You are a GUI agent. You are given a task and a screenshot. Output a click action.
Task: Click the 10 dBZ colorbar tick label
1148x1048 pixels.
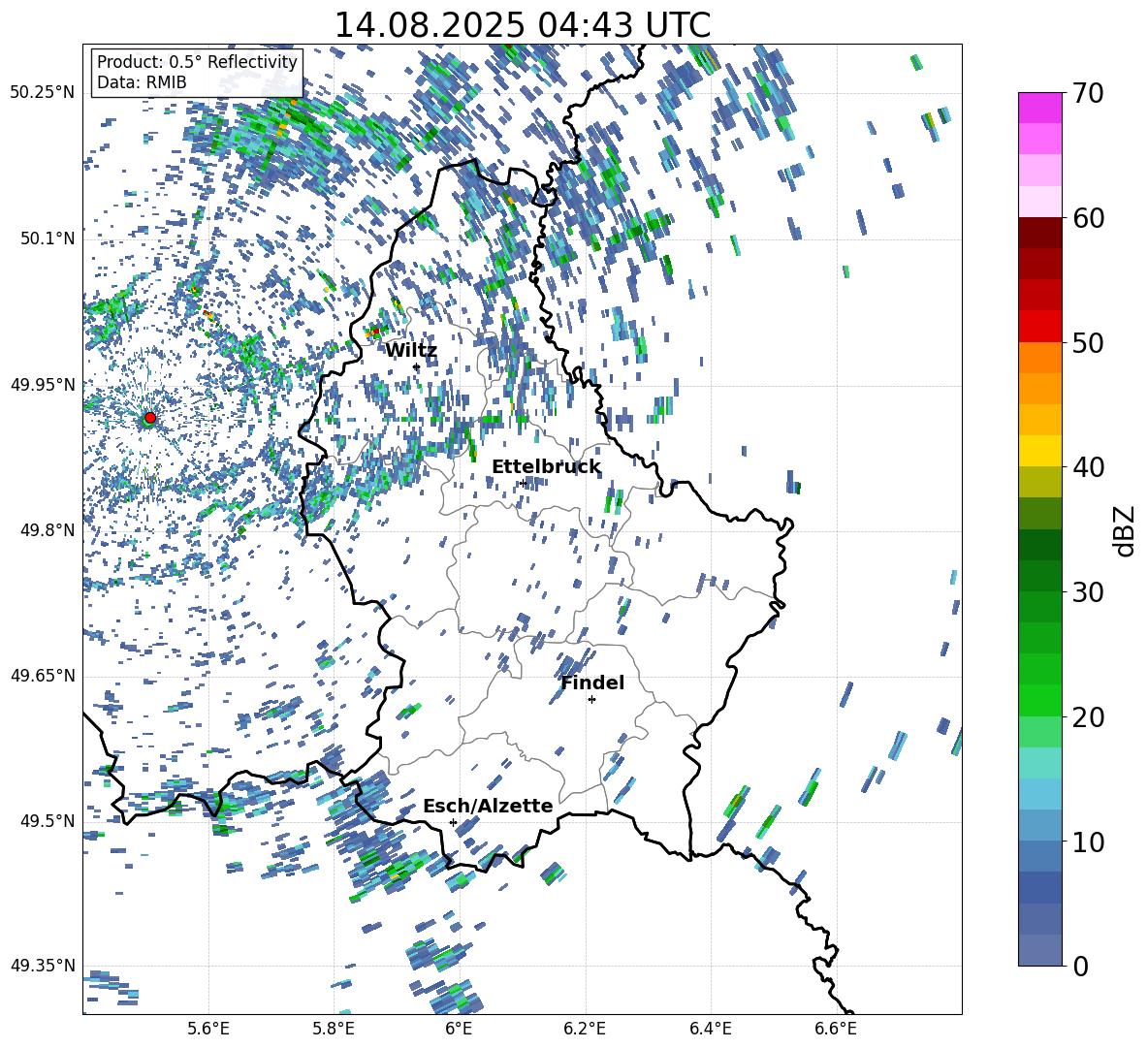tap(1088, 842)
